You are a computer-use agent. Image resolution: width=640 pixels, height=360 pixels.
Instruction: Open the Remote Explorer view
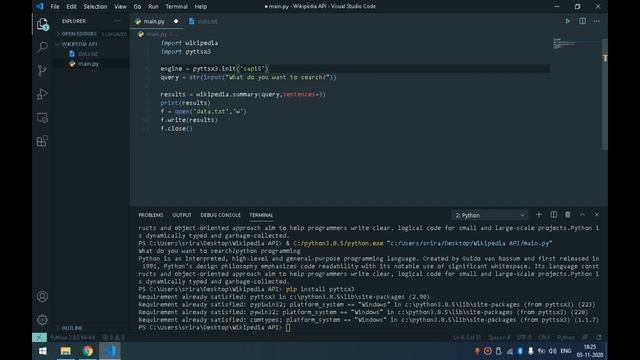click(42, 118)
